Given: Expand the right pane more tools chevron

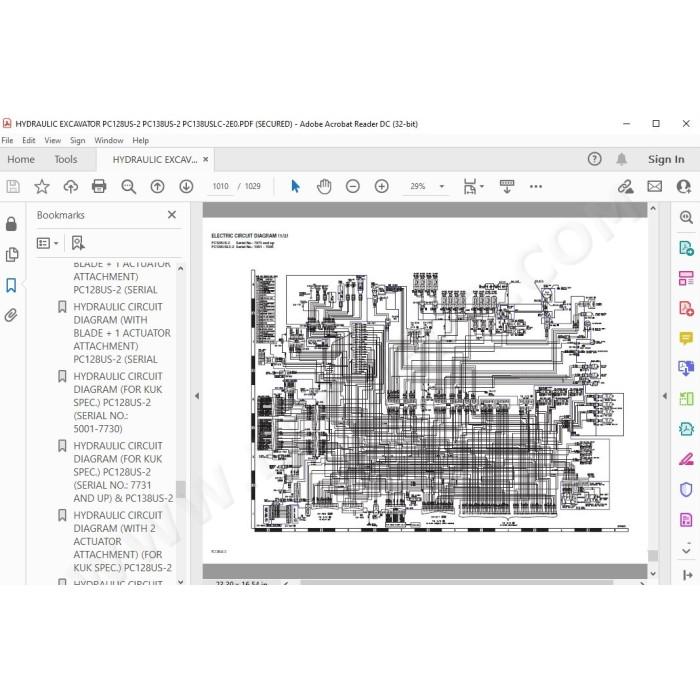Looking at the screenshot, I should click(687, 549).
